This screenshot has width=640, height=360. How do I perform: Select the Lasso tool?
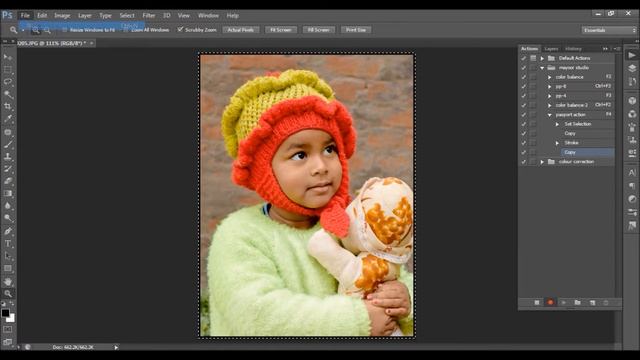point(8,82)
